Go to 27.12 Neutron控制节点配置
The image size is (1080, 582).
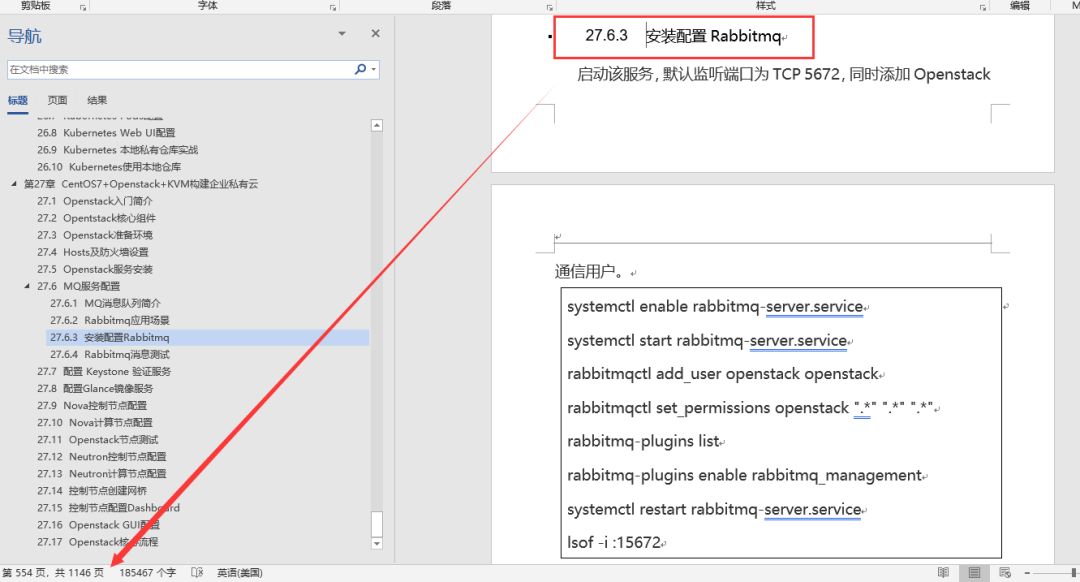coord(101,457)
